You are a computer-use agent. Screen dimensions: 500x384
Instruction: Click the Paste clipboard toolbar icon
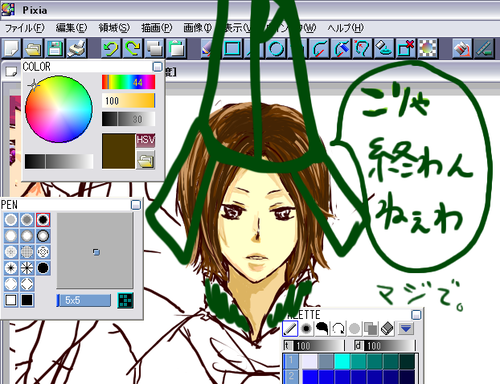176,48
